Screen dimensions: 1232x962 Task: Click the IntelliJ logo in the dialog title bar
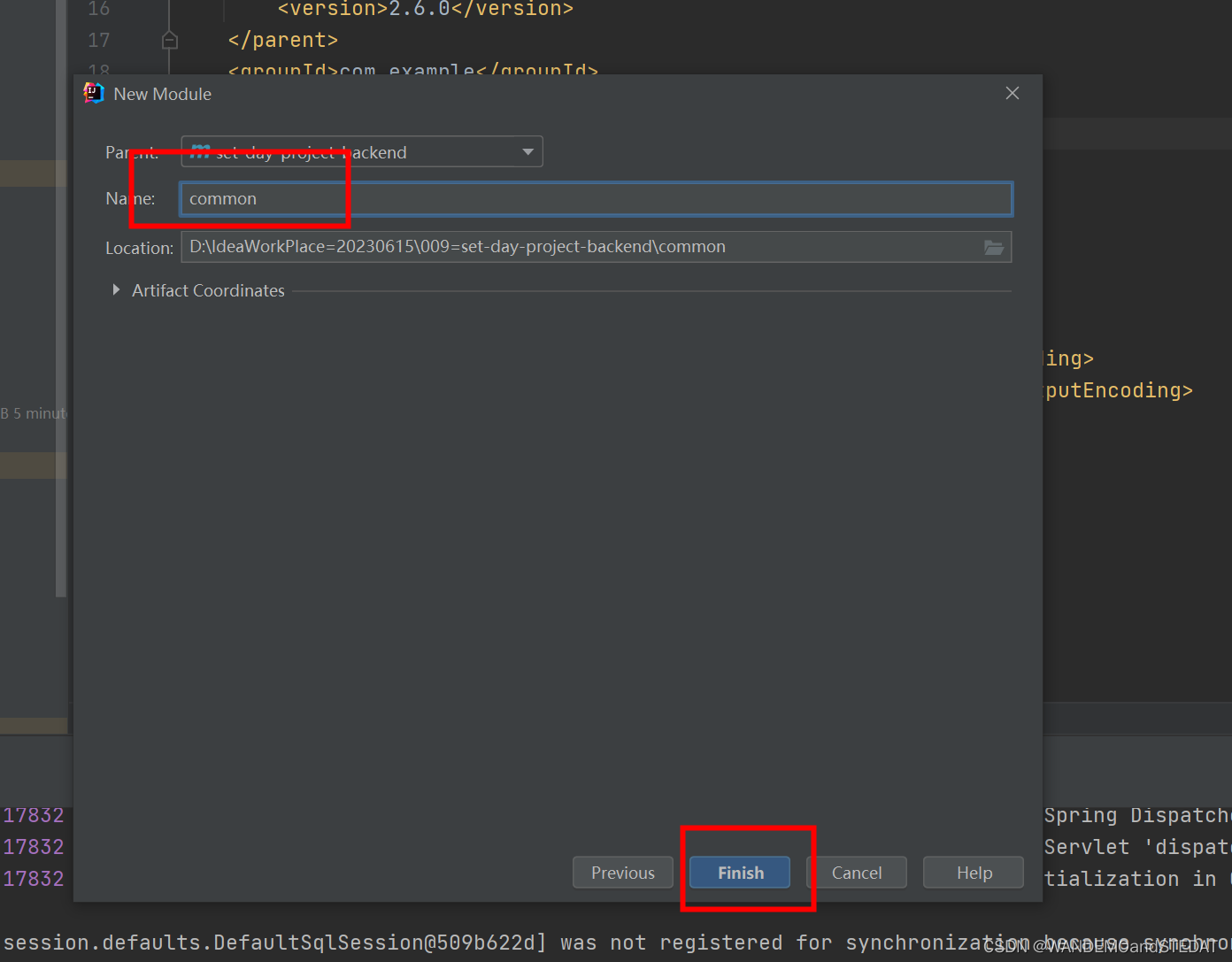click(92, 92)
